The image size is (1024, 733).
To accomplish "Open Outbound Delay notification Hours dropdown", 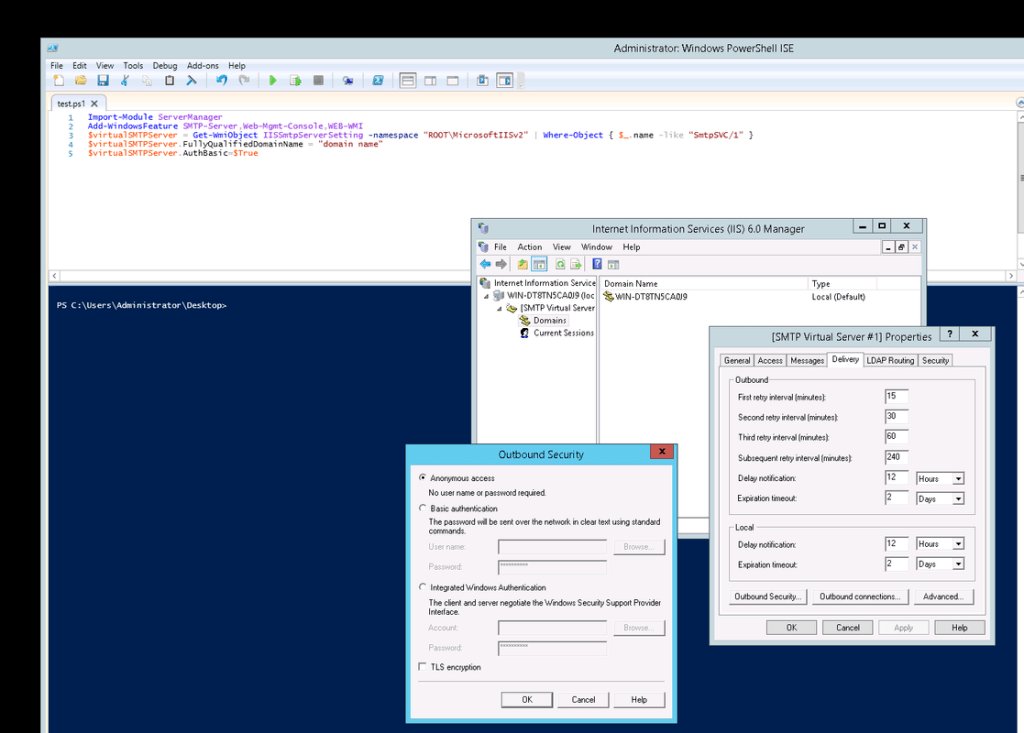I will coord(958,479).
